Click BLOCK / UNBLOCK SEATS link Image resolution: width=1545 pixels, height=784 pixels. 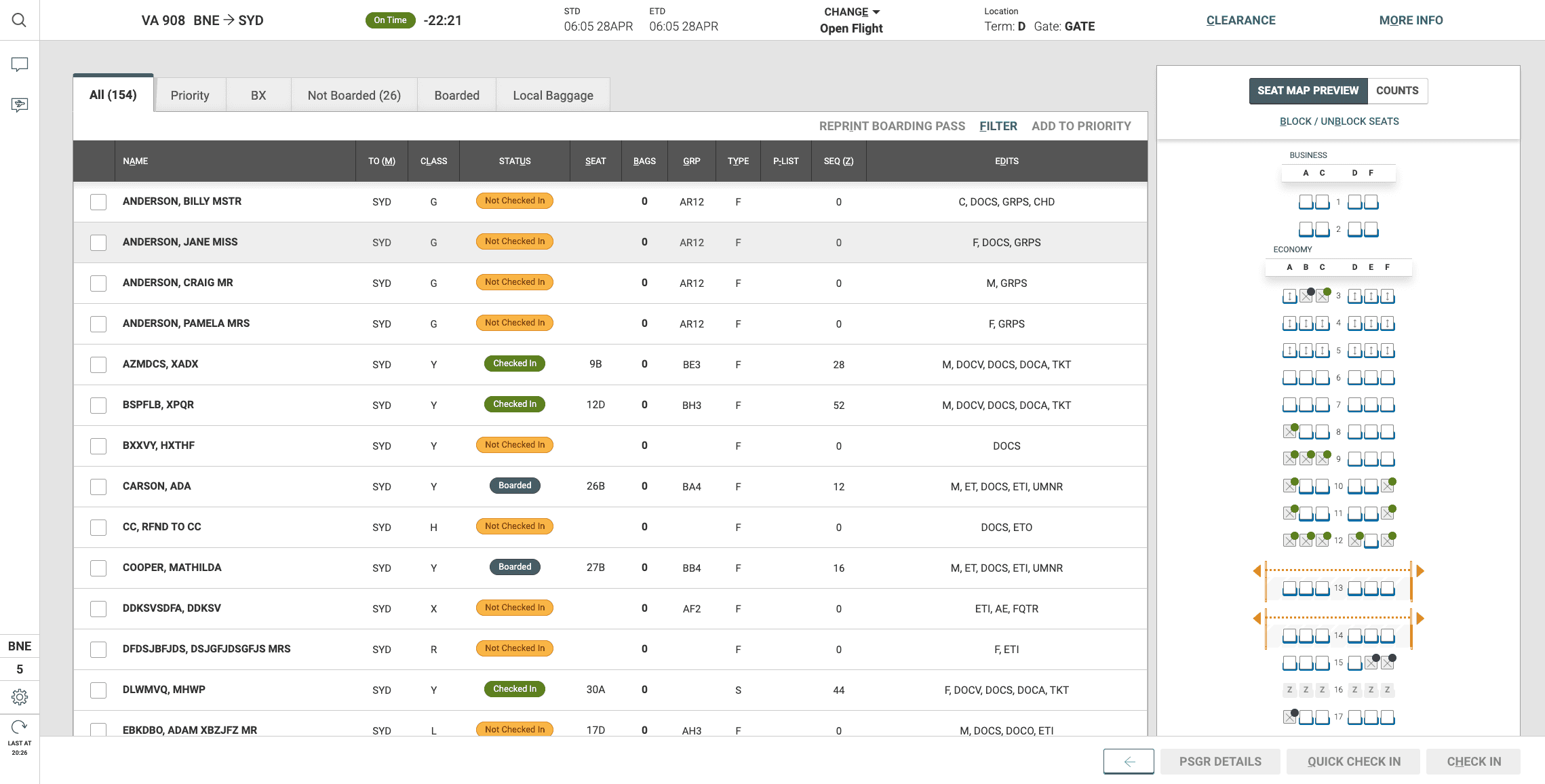coord(1339,121)
